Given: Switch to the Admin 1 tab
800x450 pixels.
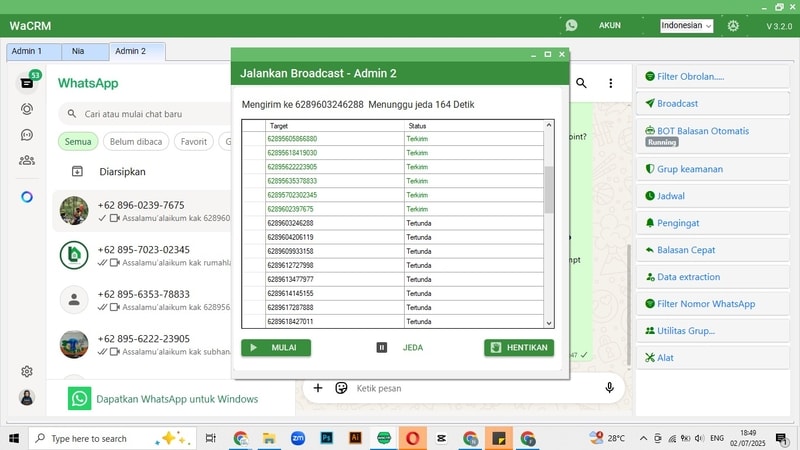Looking at the screenshot, I should coord(34,51).
